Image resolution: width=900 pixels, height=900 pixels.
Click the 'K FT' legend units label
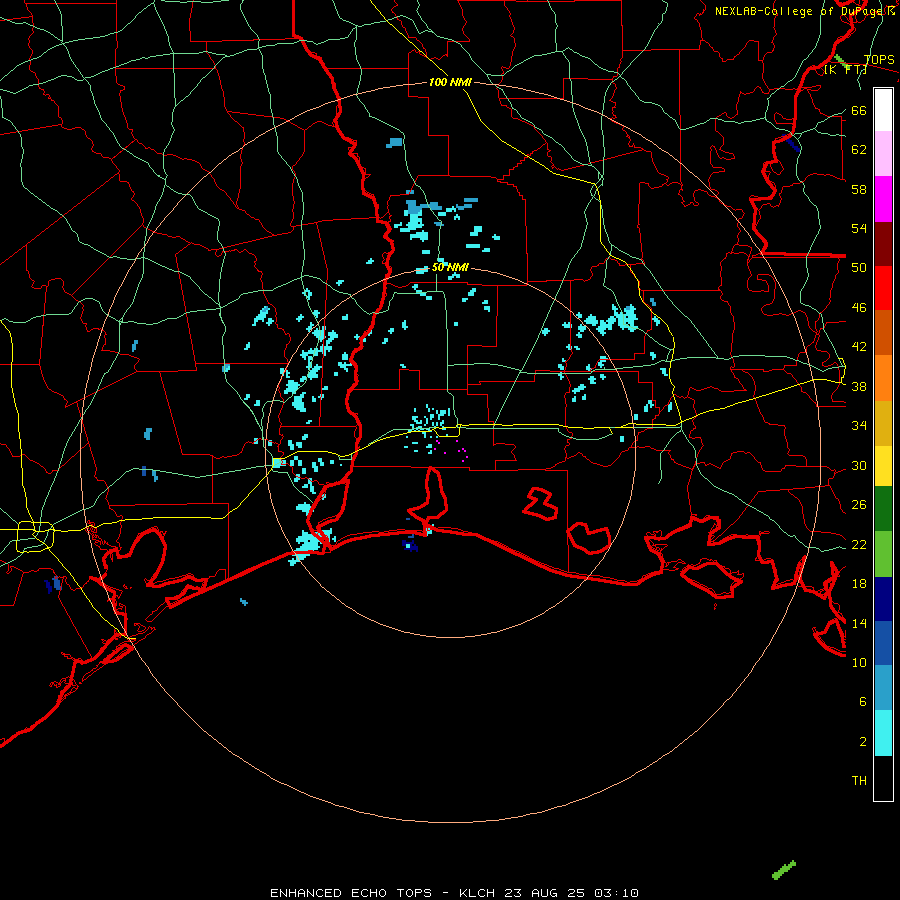[845, 70]
